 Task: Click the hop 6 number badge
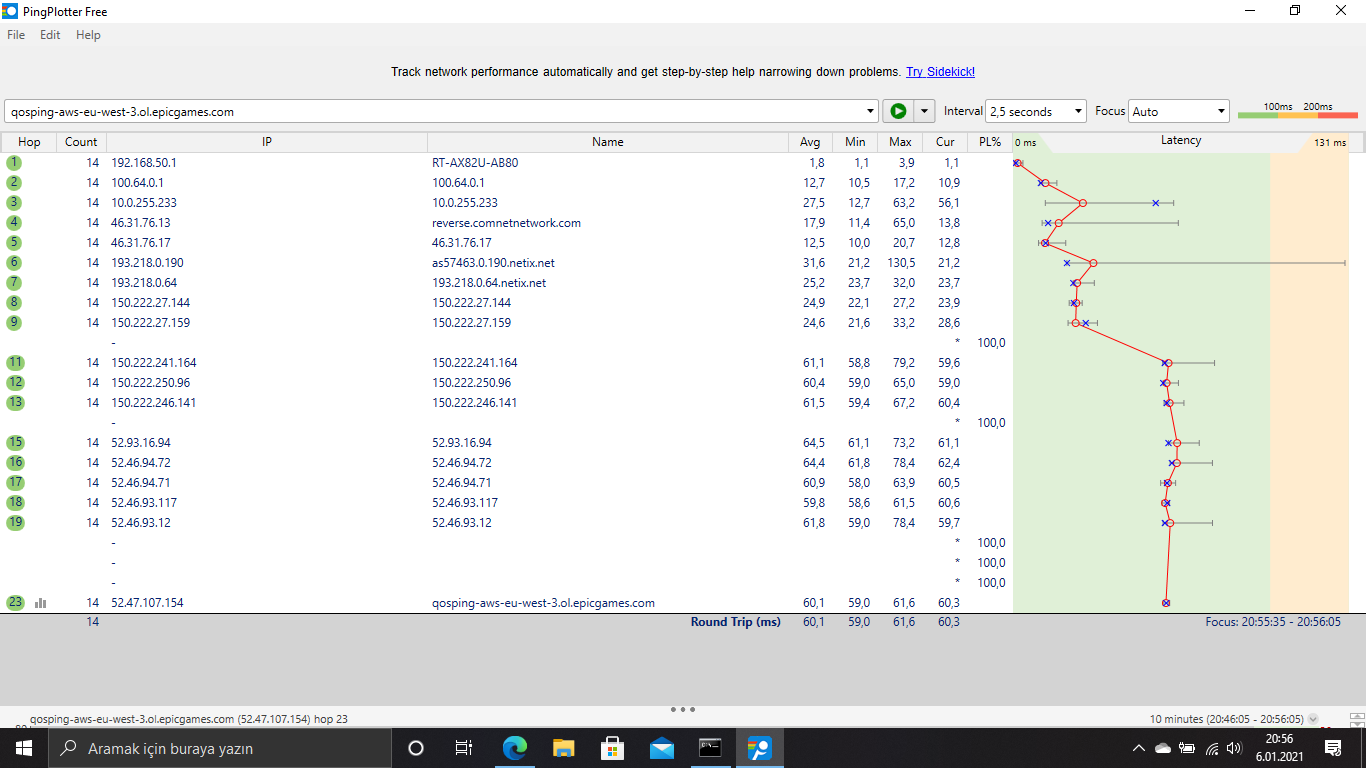coord(15,262)
